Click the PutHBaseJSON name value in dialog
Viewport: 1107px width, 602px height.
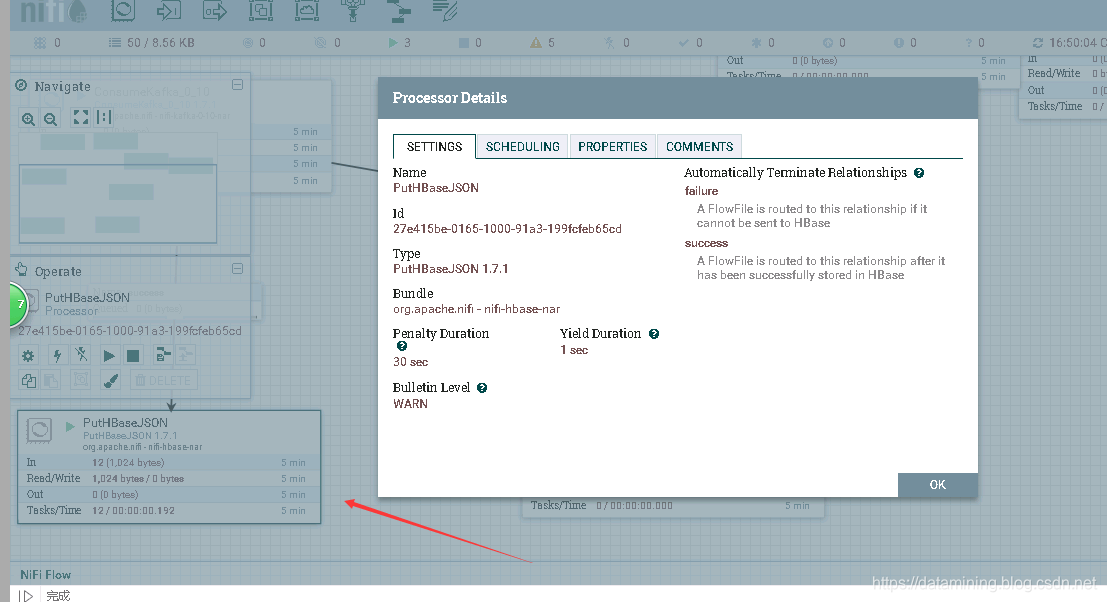(x=436, y=188)
